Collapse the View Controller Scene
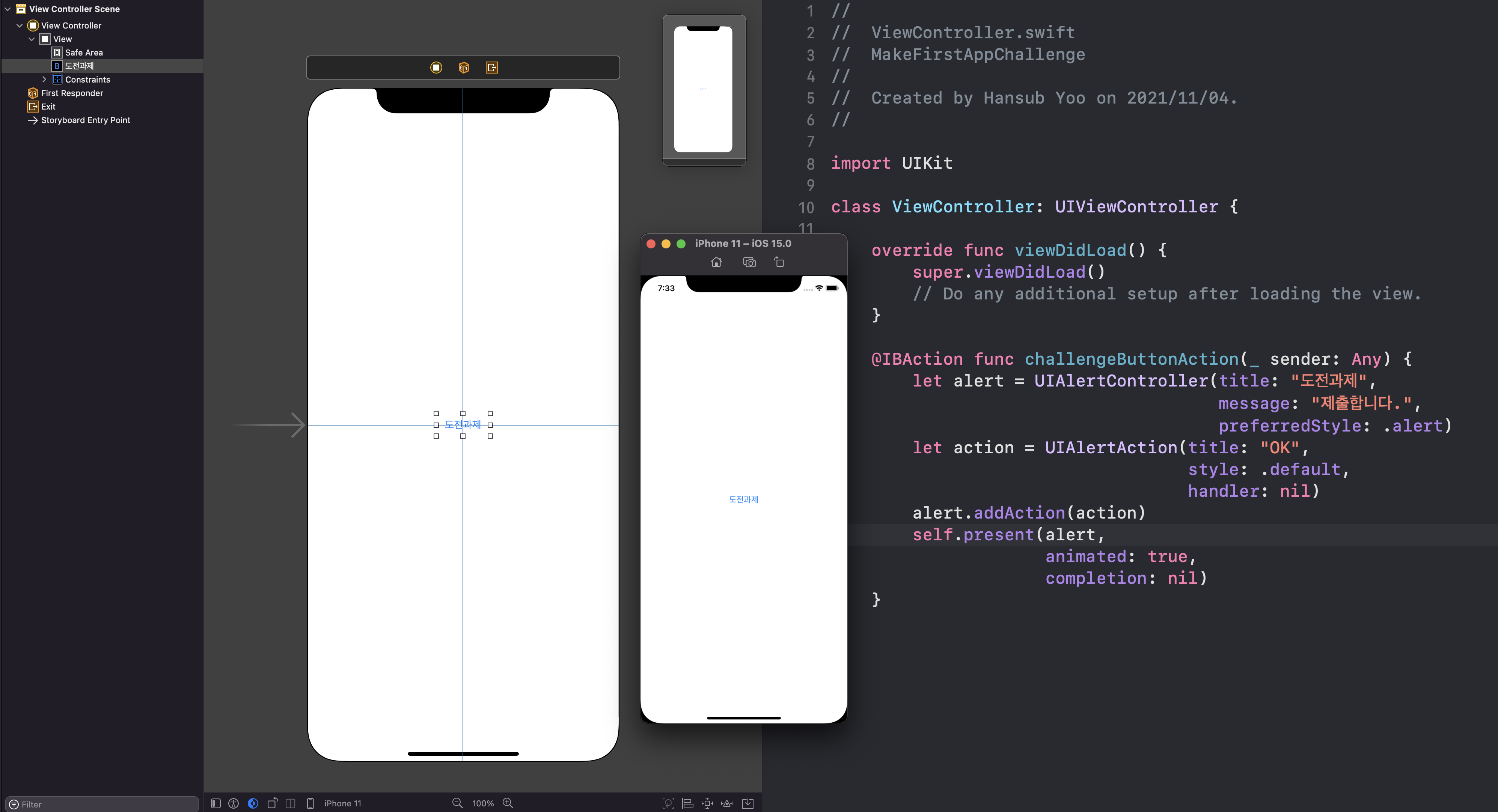This screenshot has width=1498, height=812. 8,9
